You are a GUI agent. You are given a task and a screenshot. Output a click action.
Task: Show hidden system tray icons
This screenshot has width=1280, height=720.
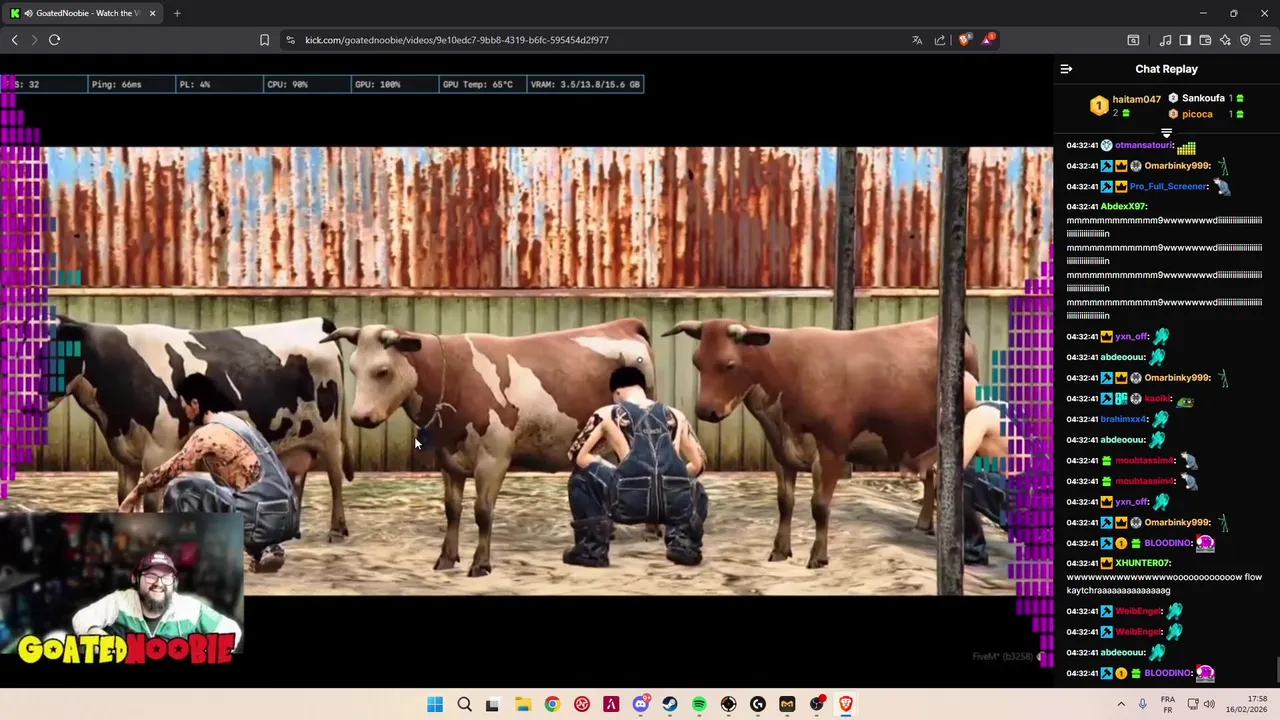(x=1121, y=704)
